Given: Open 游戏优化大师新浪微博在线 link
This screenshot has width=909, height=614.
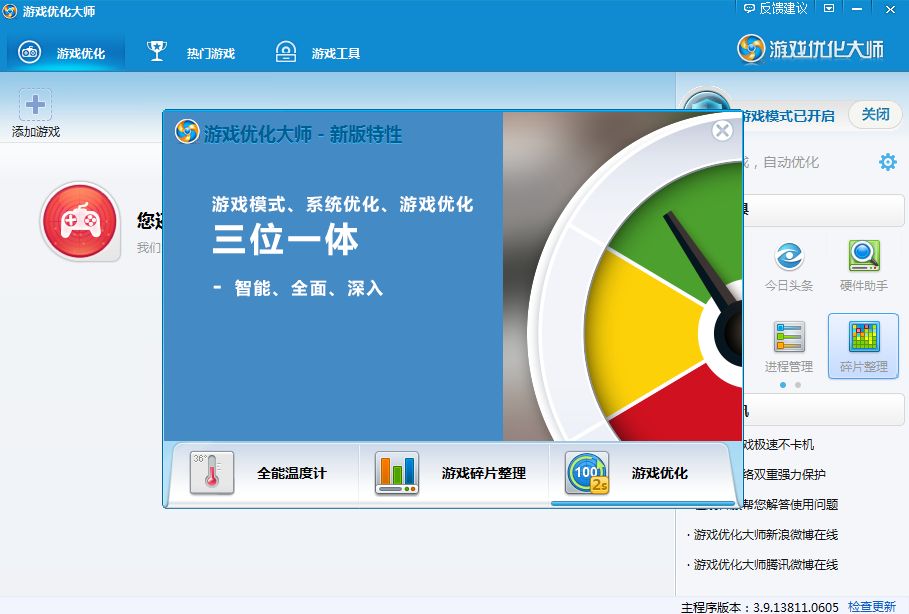Looking at the screenshot, I should point(765,535).
